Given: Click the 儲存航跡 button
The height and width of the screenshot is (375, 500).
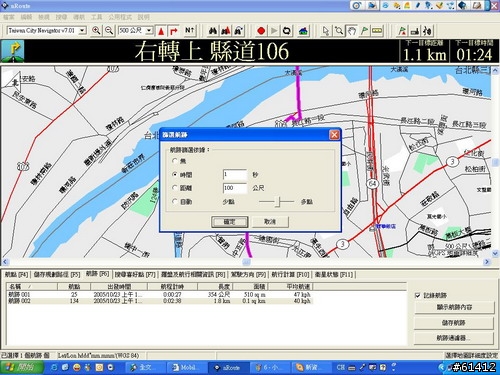Looking at the screenshot, I should click(454, 323).
